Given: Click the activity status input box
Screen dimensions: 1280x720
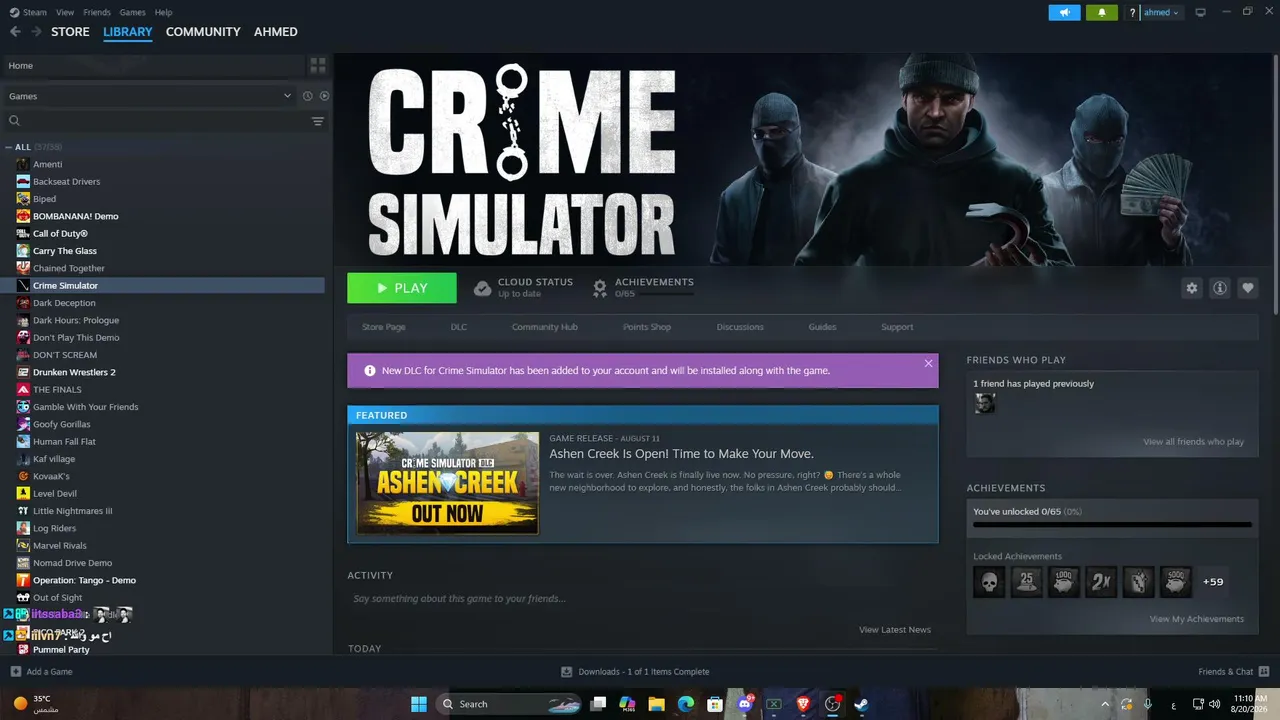Looking at the screenshot, I should click(x=642, y=599).
